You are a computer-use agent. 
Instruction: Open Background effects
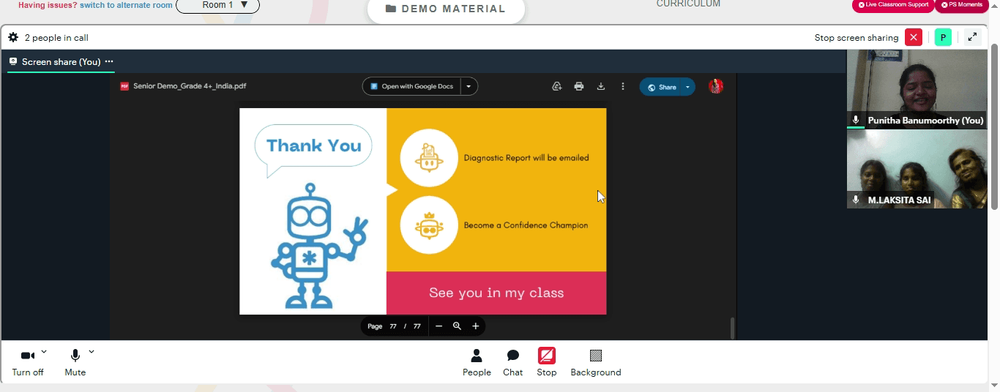pyautogui.click(x=596, y=363)
